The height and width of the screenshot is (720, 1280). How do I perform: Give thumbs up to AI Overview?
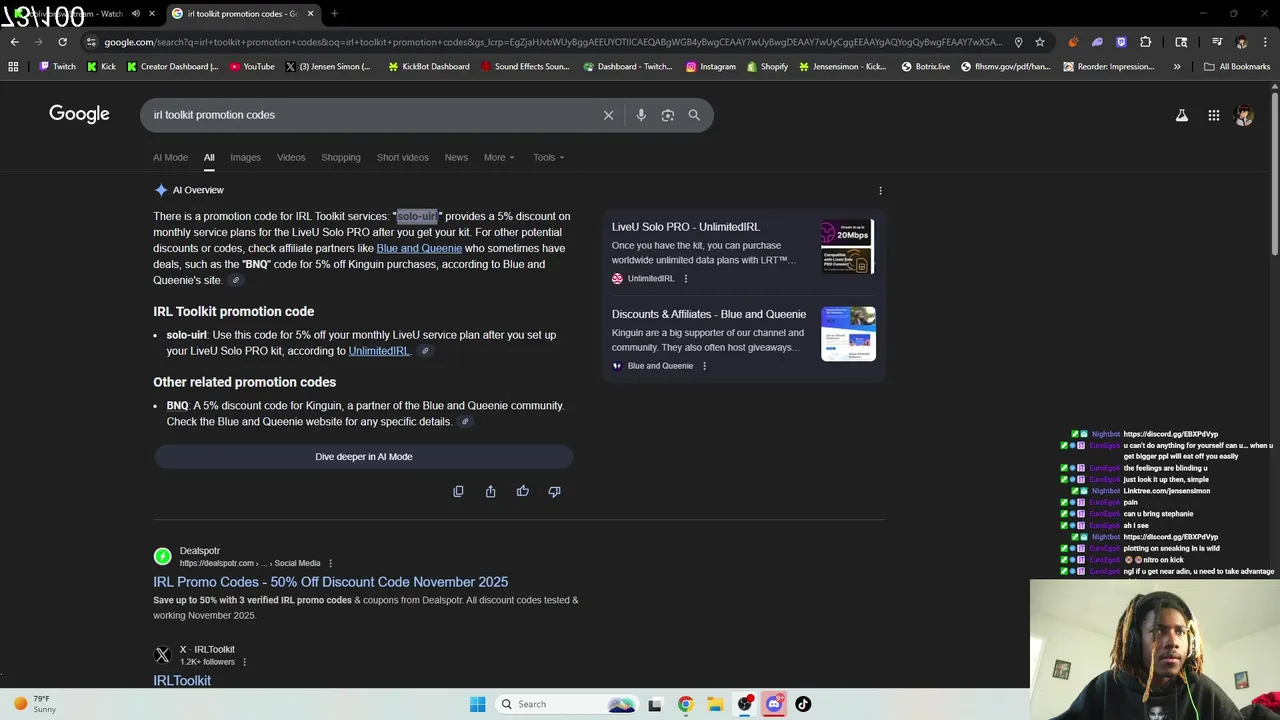click(x=522, y=491)
